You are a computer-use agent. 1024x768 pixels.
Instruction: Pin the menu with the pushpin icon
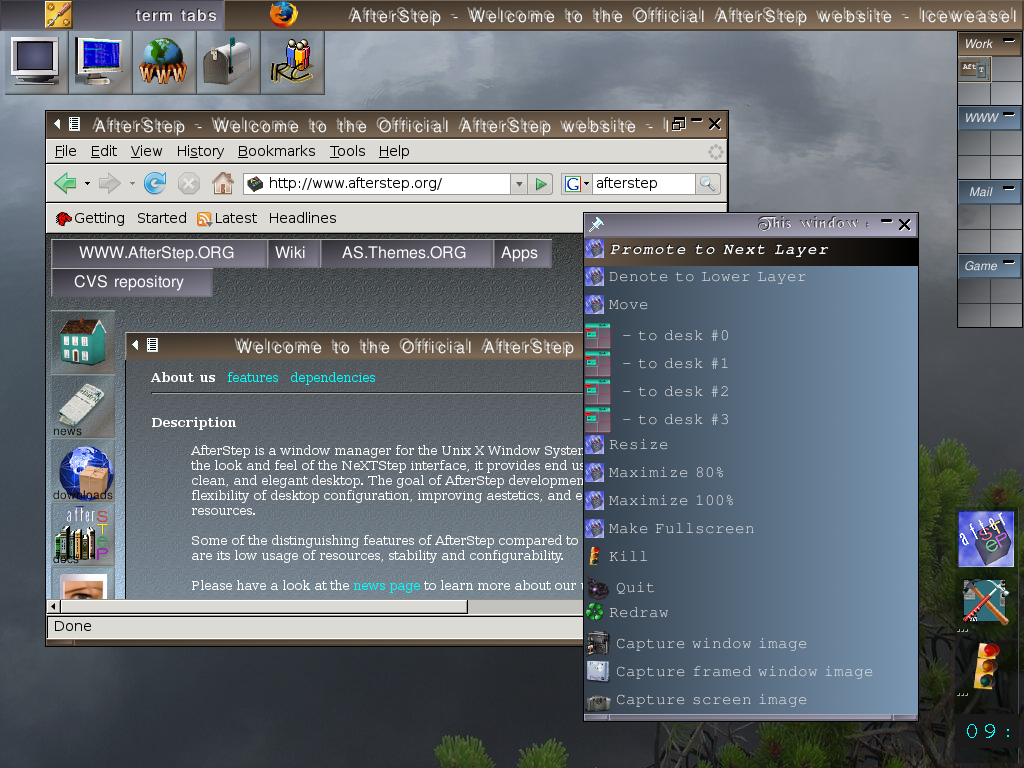point(596,225)
